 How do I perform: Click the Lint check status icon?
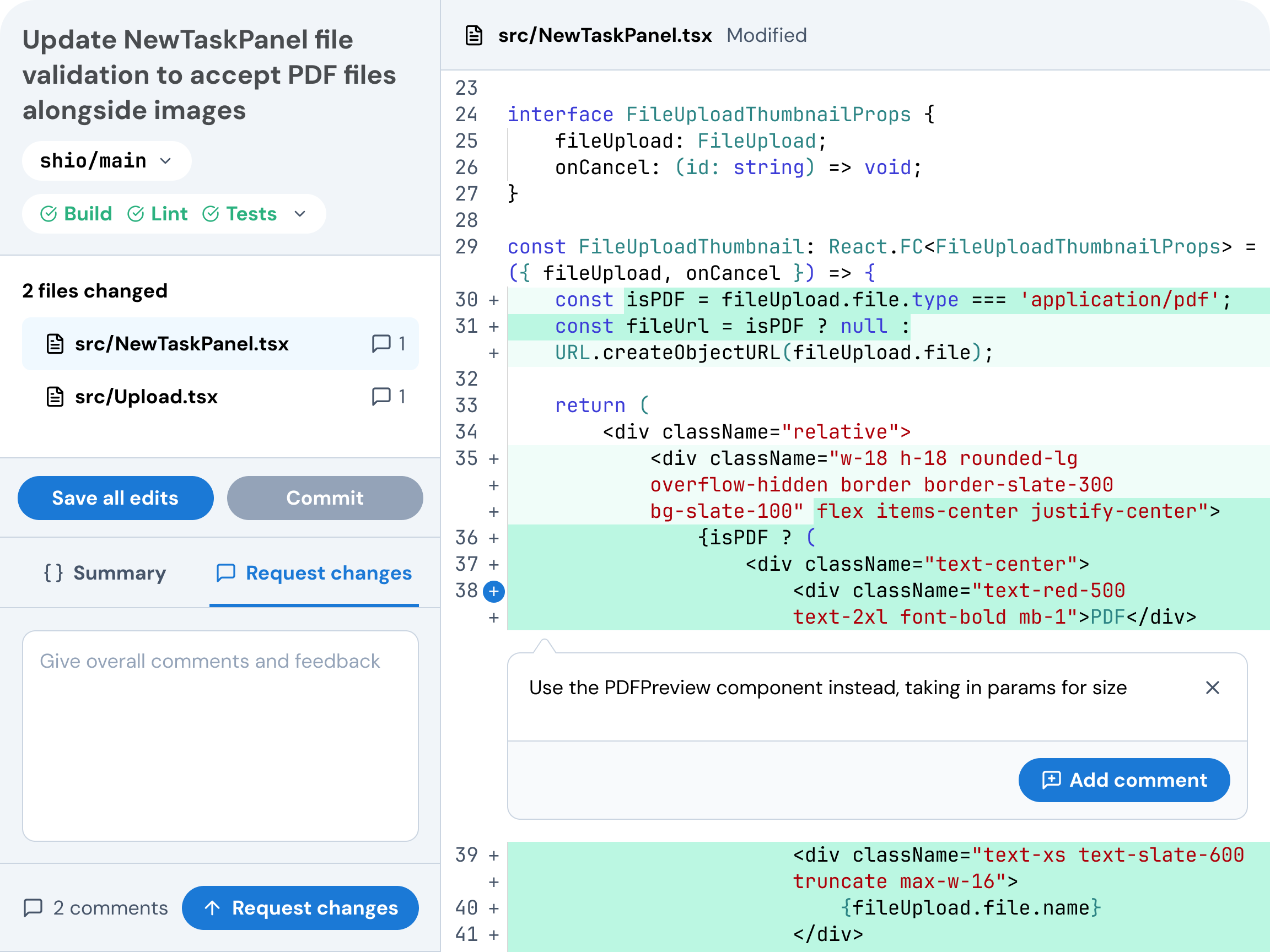[136, 214]
